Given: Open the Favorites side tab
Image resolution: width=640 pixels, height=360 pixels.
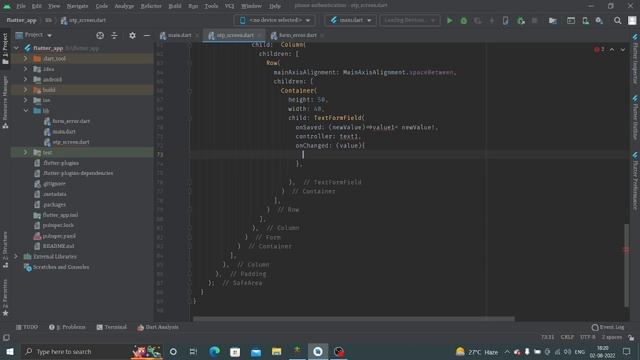Looking at the screenshot, I should [5, 298].
